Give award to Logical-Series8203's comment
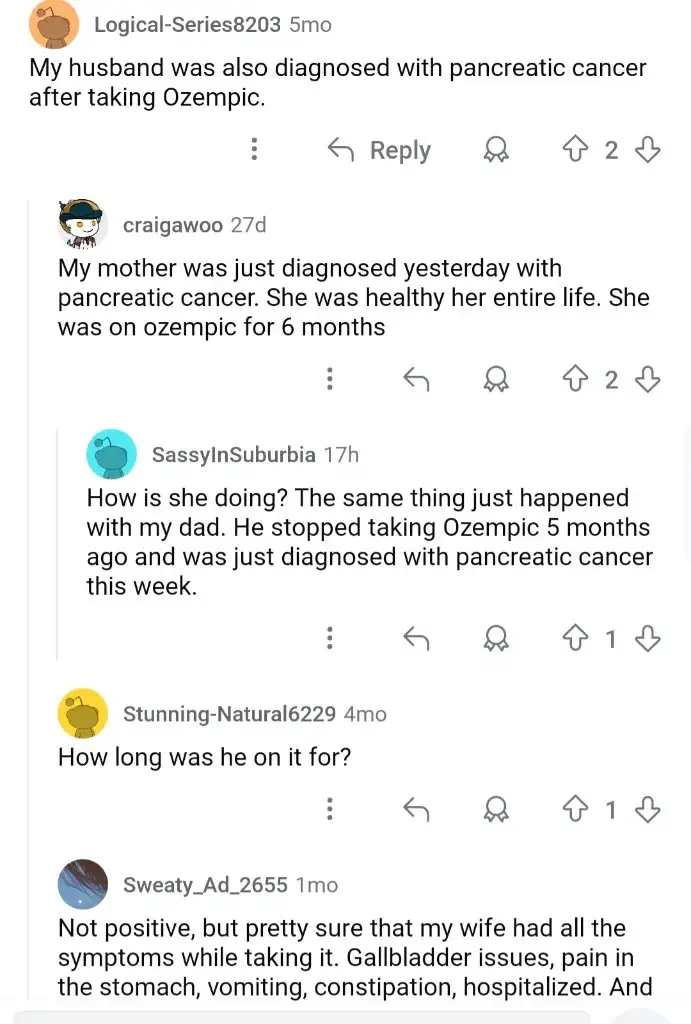This screenshot has width=691, height=1024. click(494, 150)
